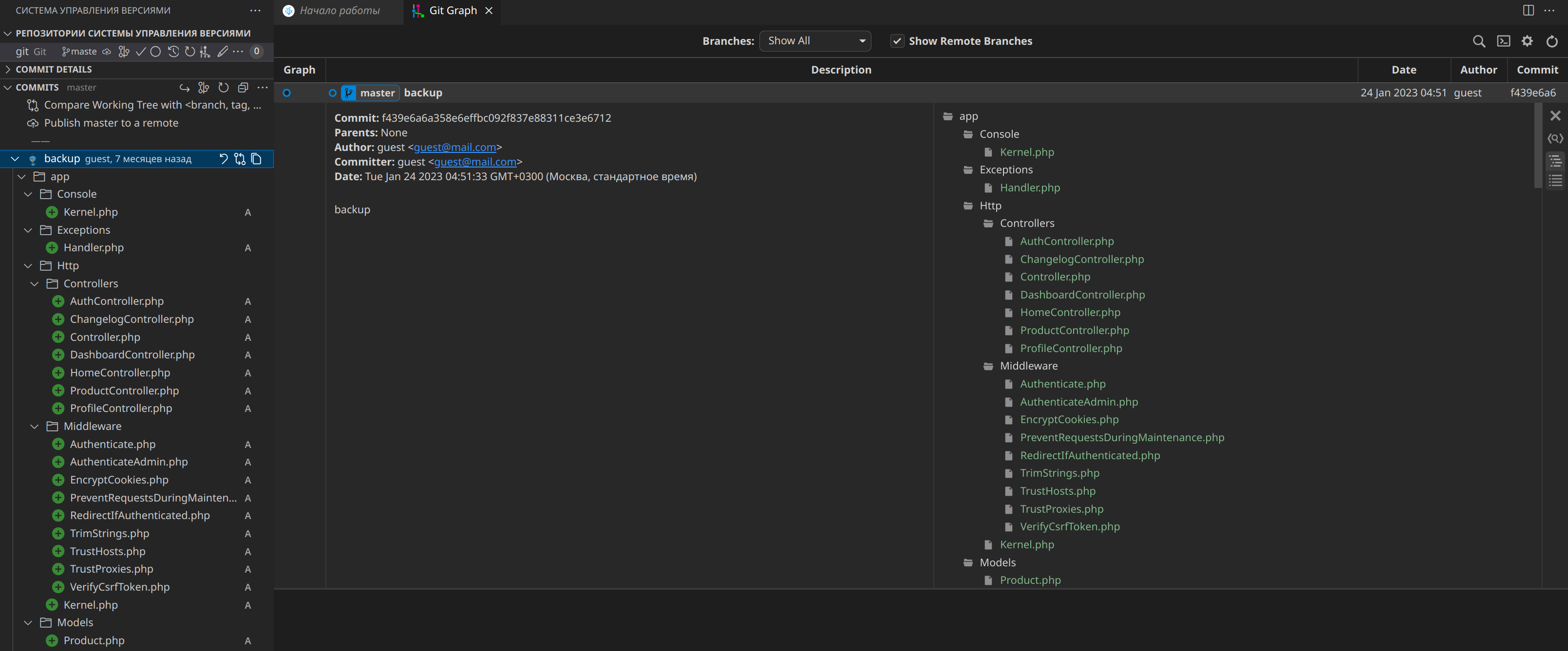Click the Author guest@mail.com email link
Viewport: 1568px width, 651px height.
coord(454,147)
